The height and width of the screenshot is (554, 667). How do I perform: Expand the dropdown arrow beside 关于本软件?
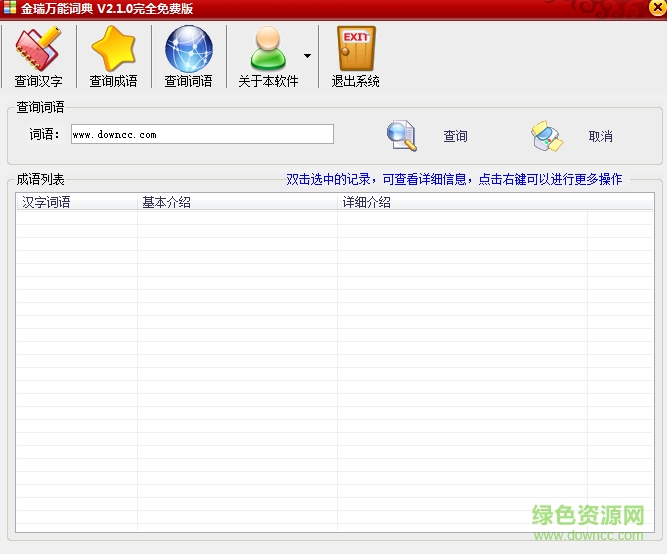pos(308,56)
